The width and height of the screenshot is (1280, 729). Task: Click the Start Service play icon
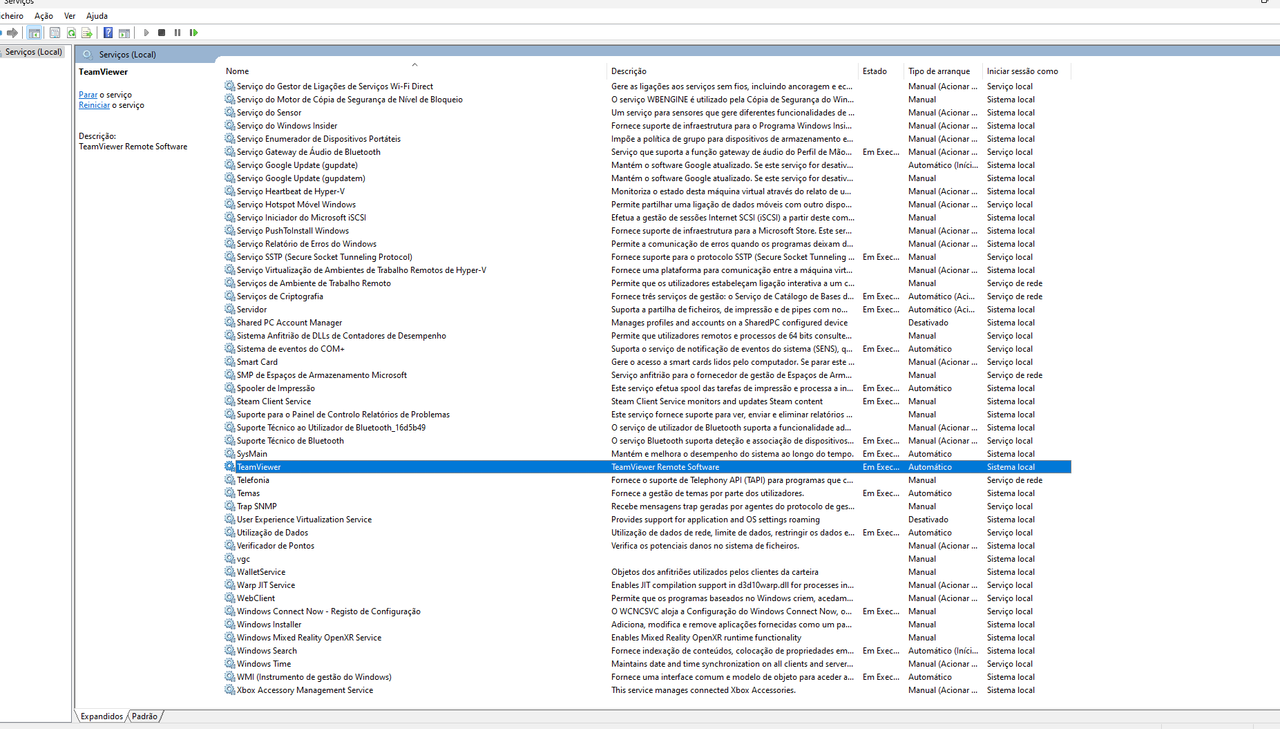146,33
